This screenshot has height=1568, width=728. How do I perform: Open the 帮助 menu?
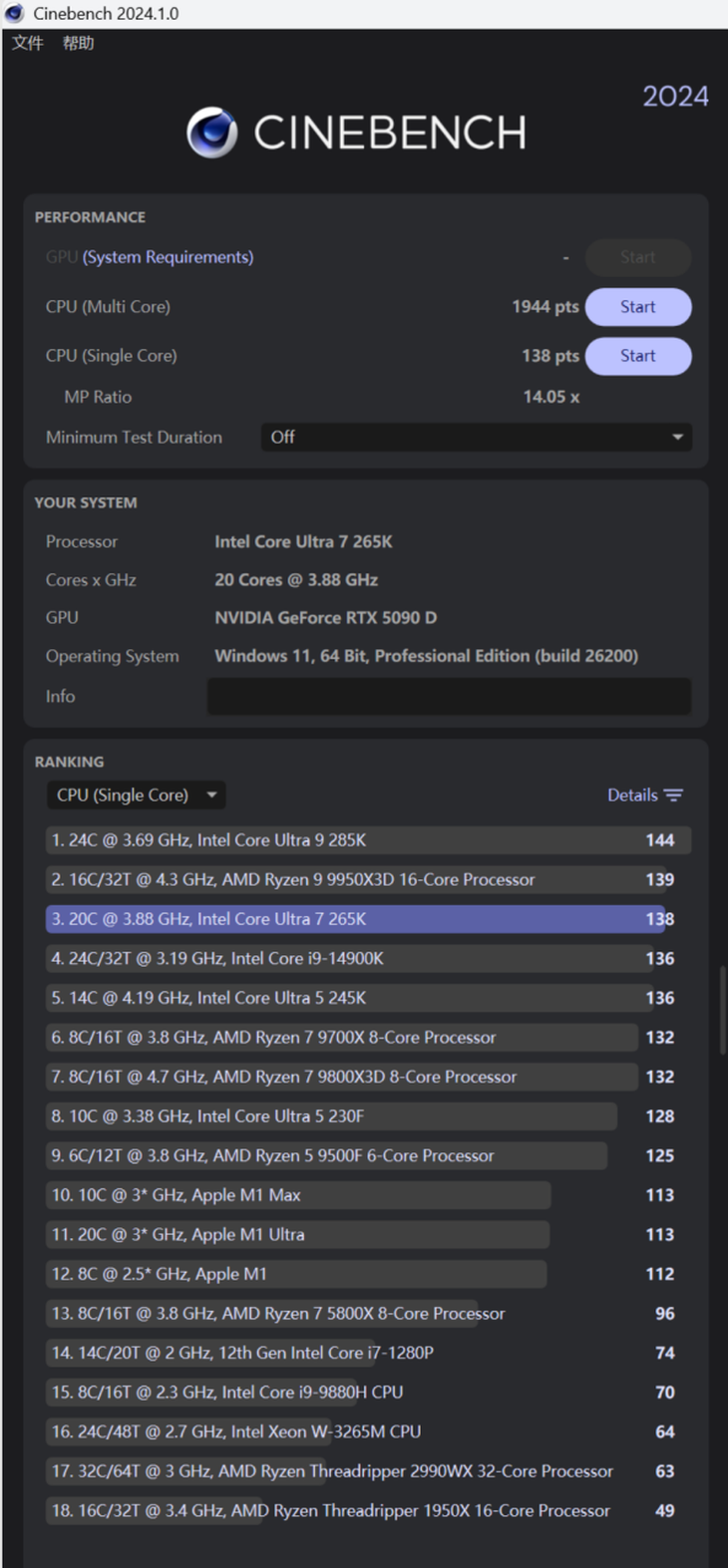pos(78,43)
